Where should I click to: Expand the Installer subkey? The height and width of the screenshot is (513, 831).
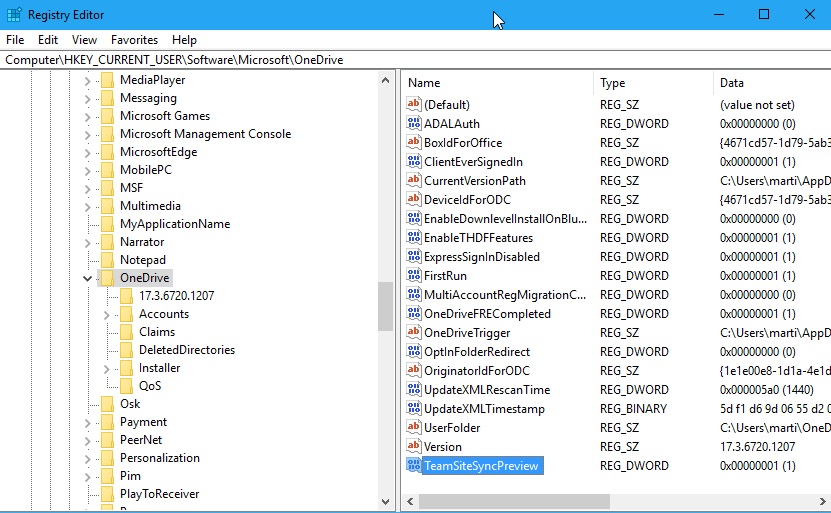coord(107,369)
